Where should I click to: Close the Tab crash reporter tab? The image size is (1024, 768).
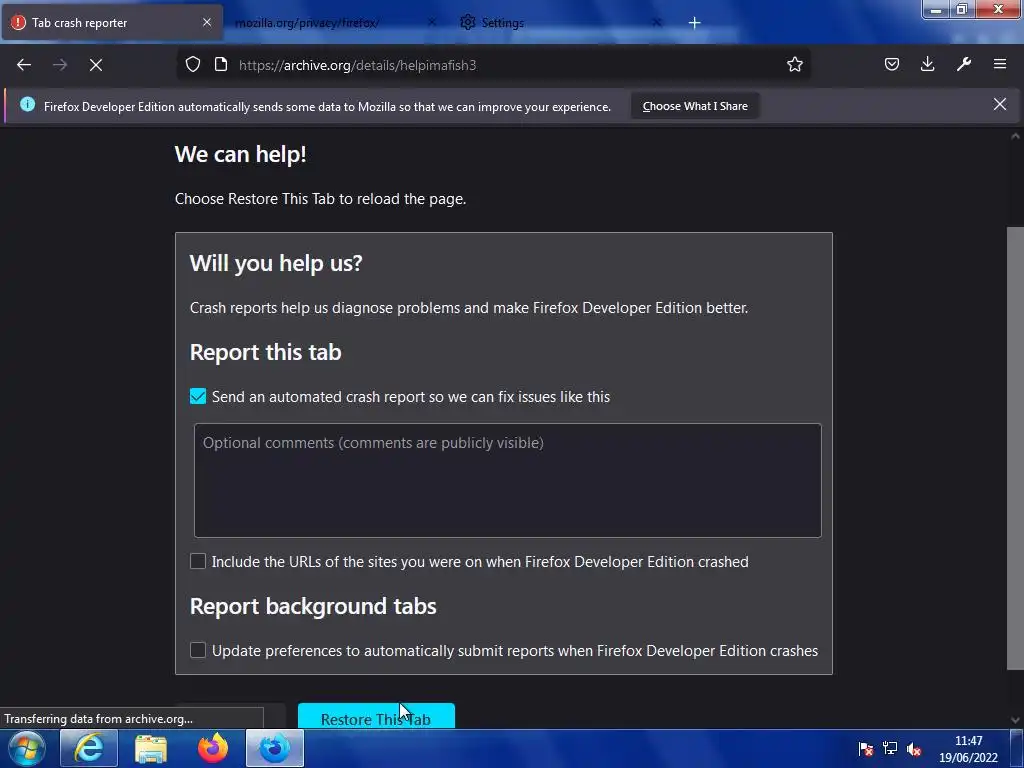[x=207, y=22]
